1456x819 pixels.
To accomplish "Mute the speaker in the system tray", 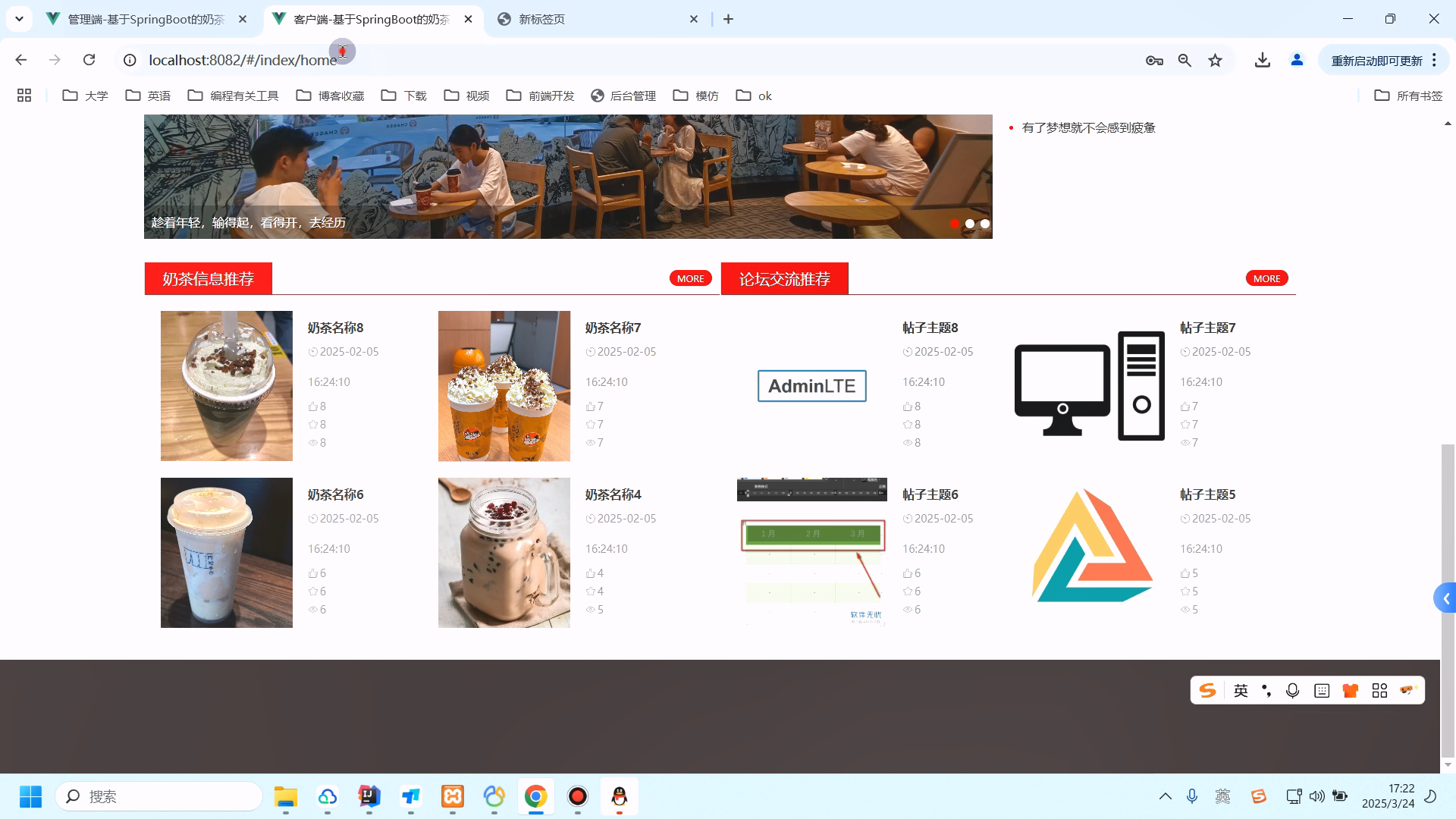I will [x=1316, y=796].
